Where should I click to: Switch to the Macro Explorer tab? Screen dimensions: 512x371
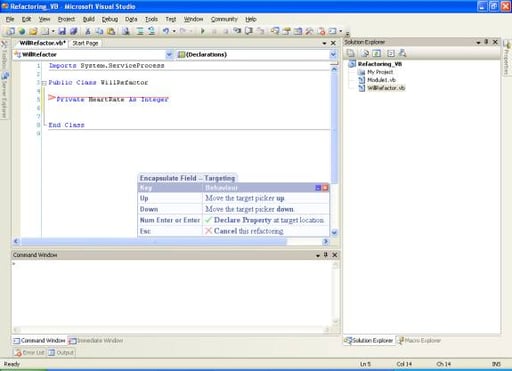[419, 340]
